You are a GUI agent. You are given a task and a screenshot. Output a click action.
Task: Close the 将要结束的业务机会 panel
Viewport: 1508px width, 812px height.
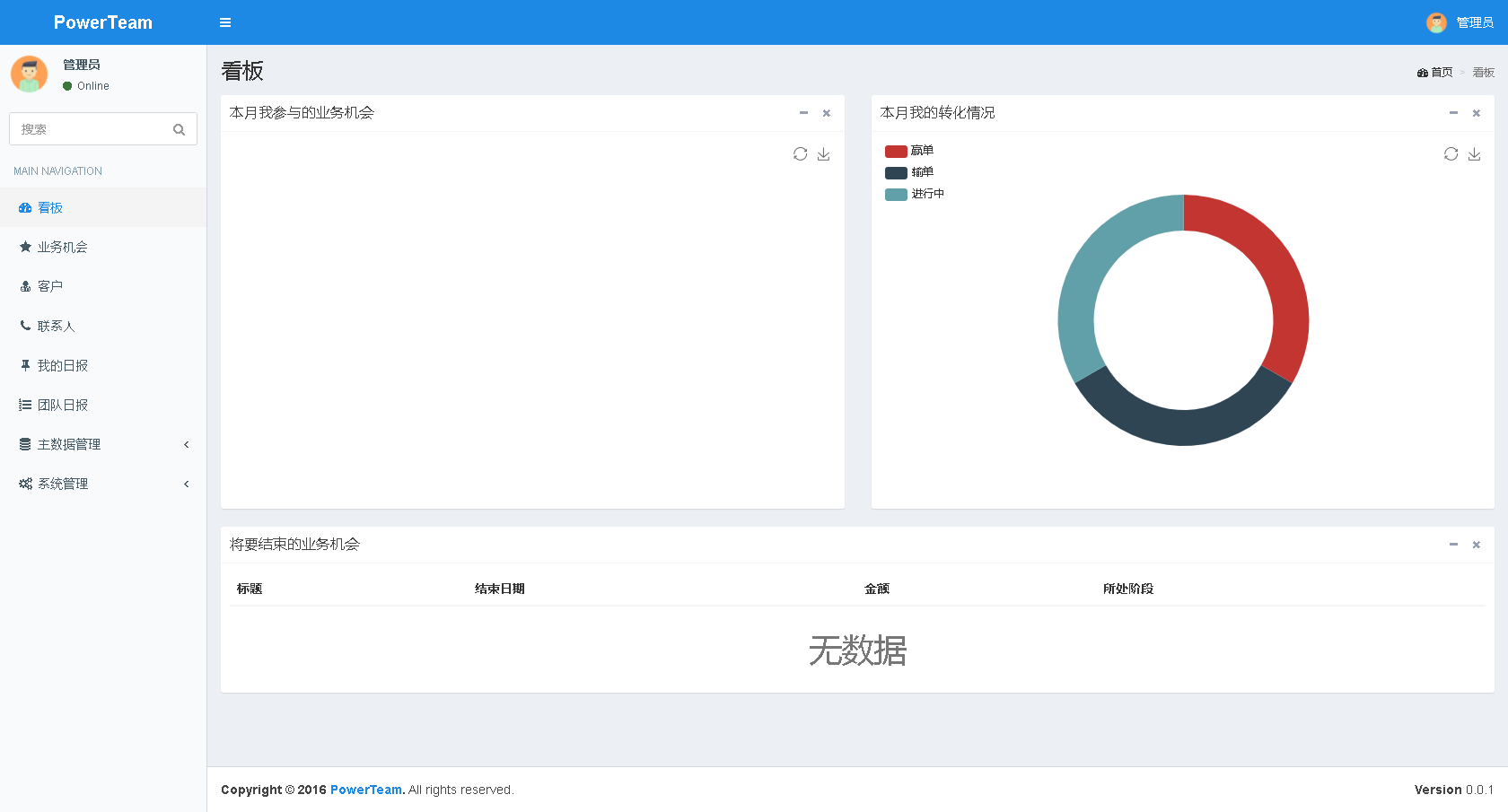[x=1477, y=545]
